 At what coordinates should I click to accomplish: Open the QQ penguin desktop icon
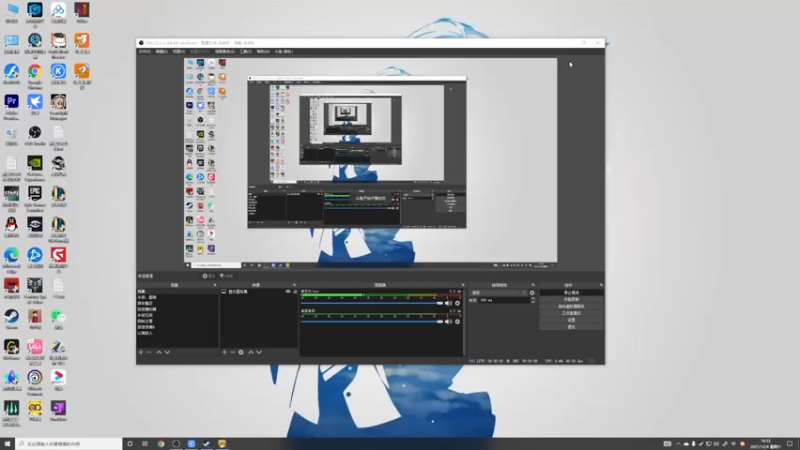click(11, 228)
